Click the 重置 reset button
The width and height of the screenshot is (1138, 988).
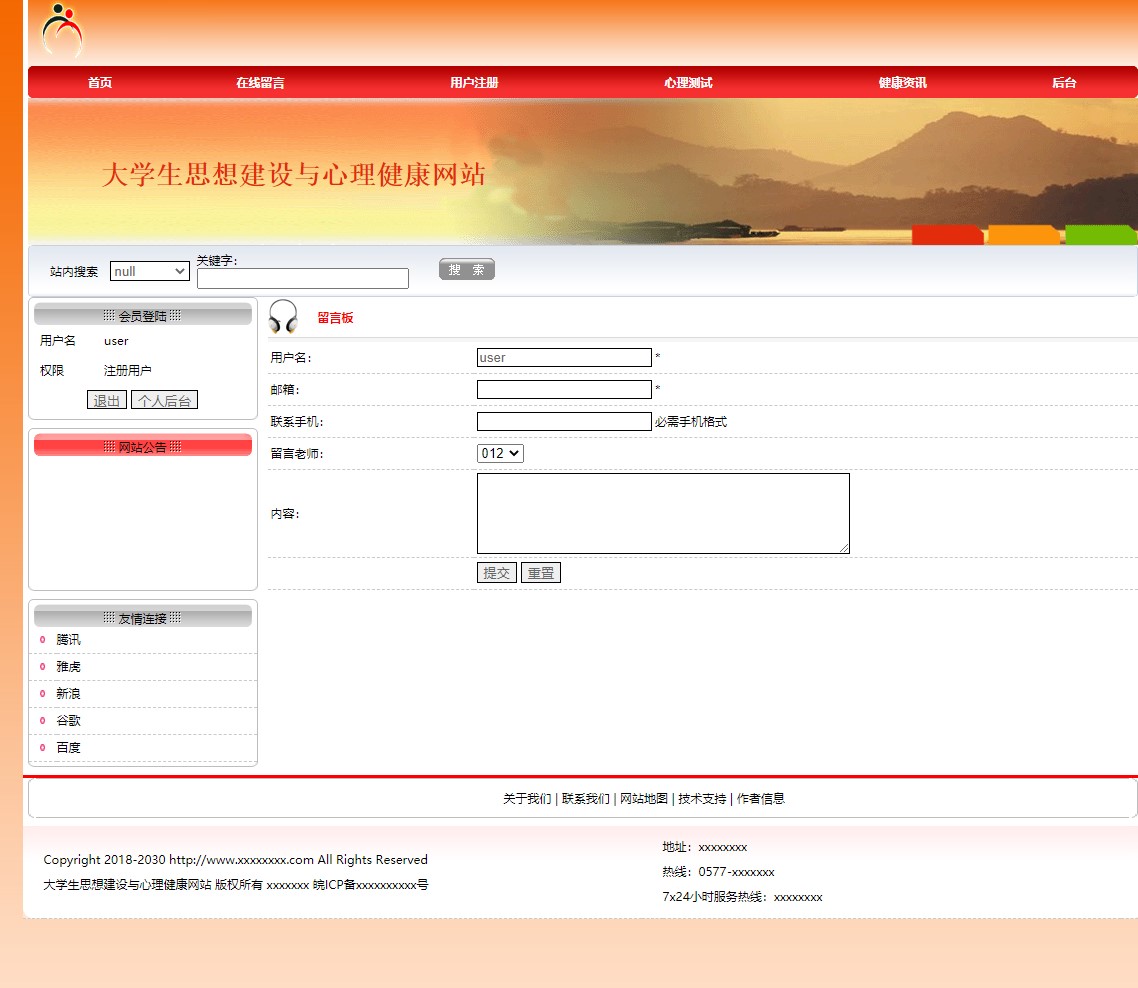[540, 572]
